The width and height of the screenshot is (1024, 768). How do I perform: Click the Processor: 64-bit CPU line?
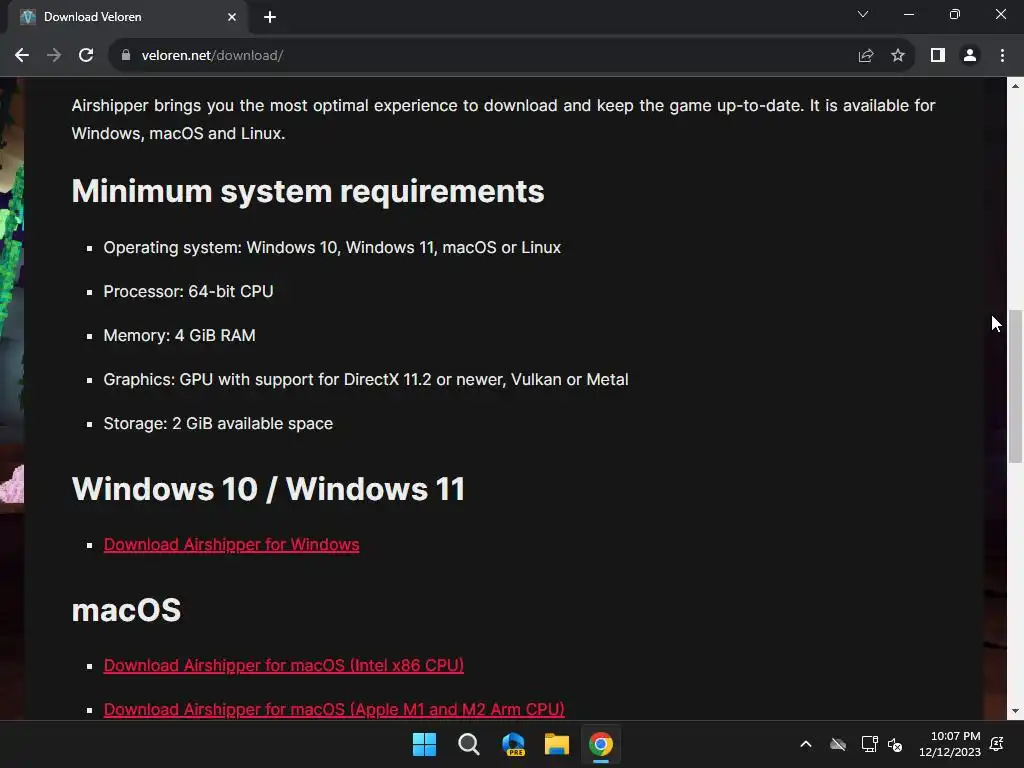coord(188,291)
